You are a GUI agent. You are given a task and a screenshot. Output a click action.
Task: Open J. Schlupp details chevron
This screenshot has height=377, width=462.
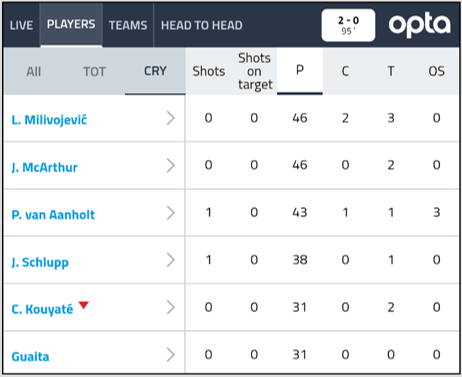click(171, 260)
